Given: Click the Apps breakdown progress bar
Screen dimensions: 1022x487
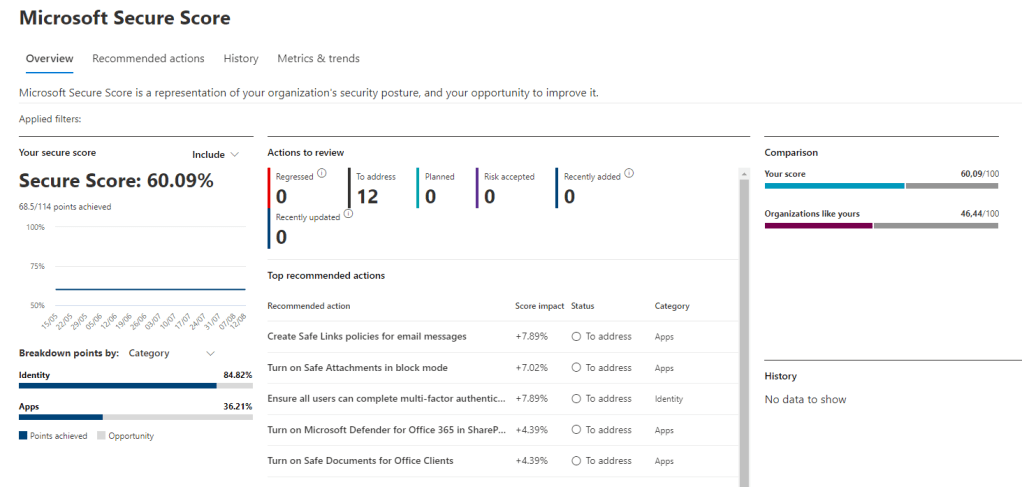Looking at the screenshot, I should (135, 417).
